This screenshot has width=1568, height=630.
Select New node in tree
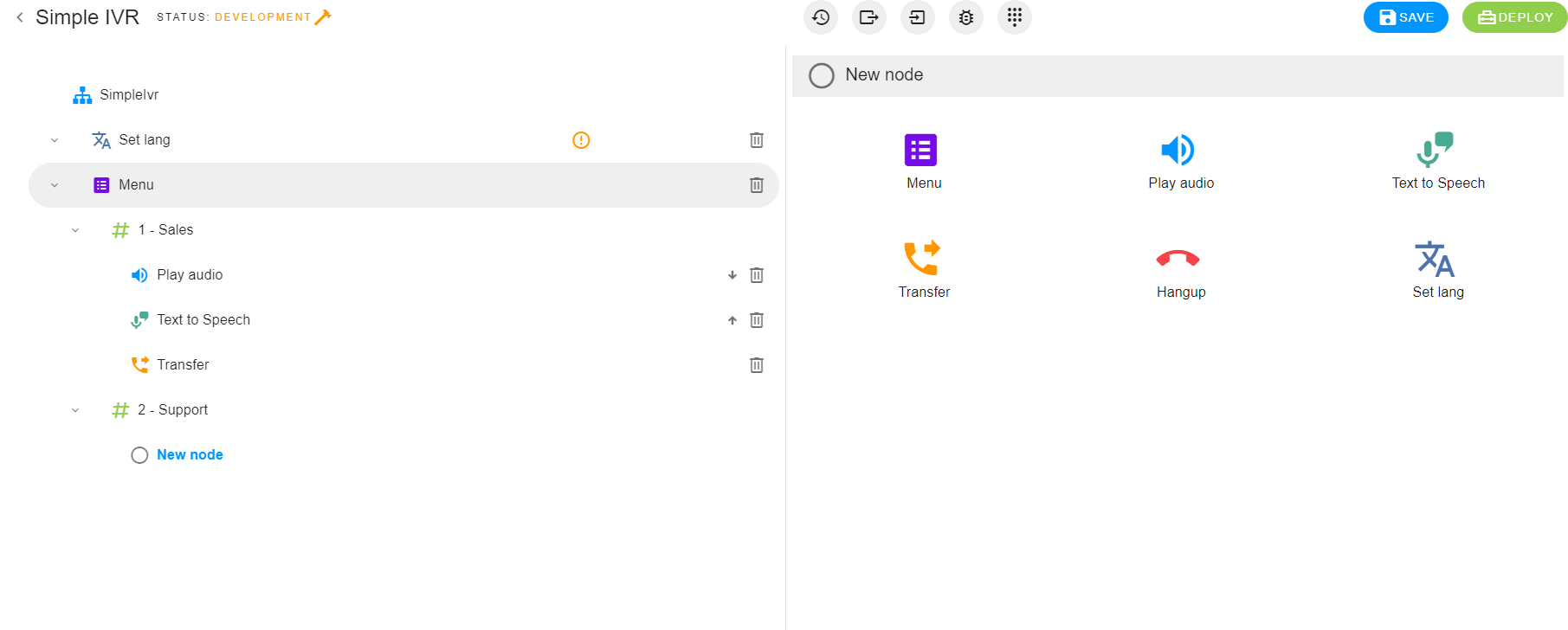coord(189,455)
